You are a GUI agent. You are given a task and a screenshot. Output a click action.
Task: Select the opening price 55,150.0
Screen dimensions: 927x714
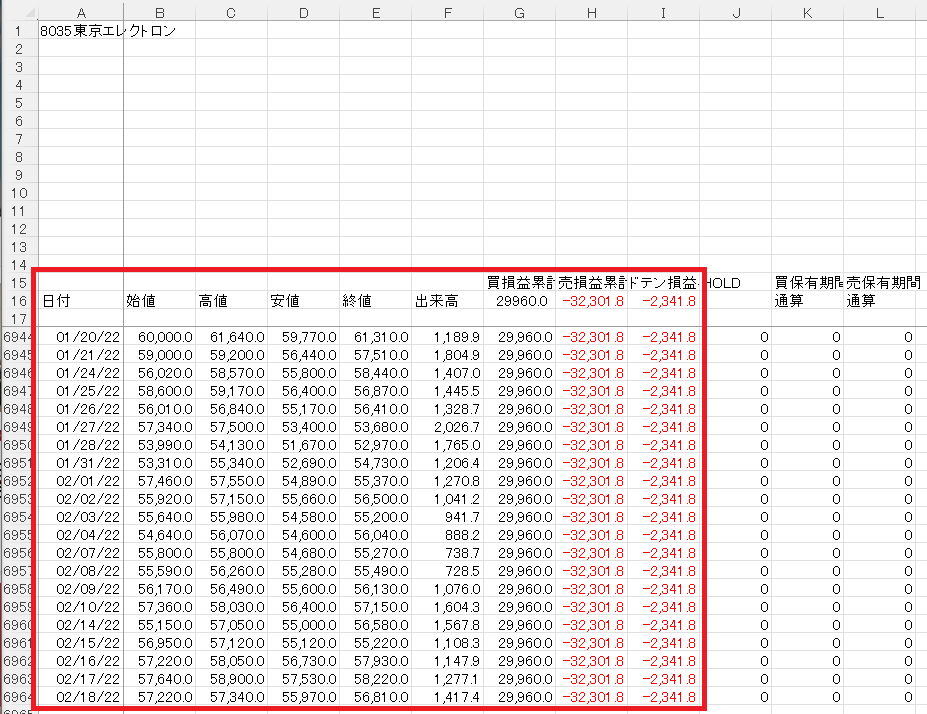point(160,625)
